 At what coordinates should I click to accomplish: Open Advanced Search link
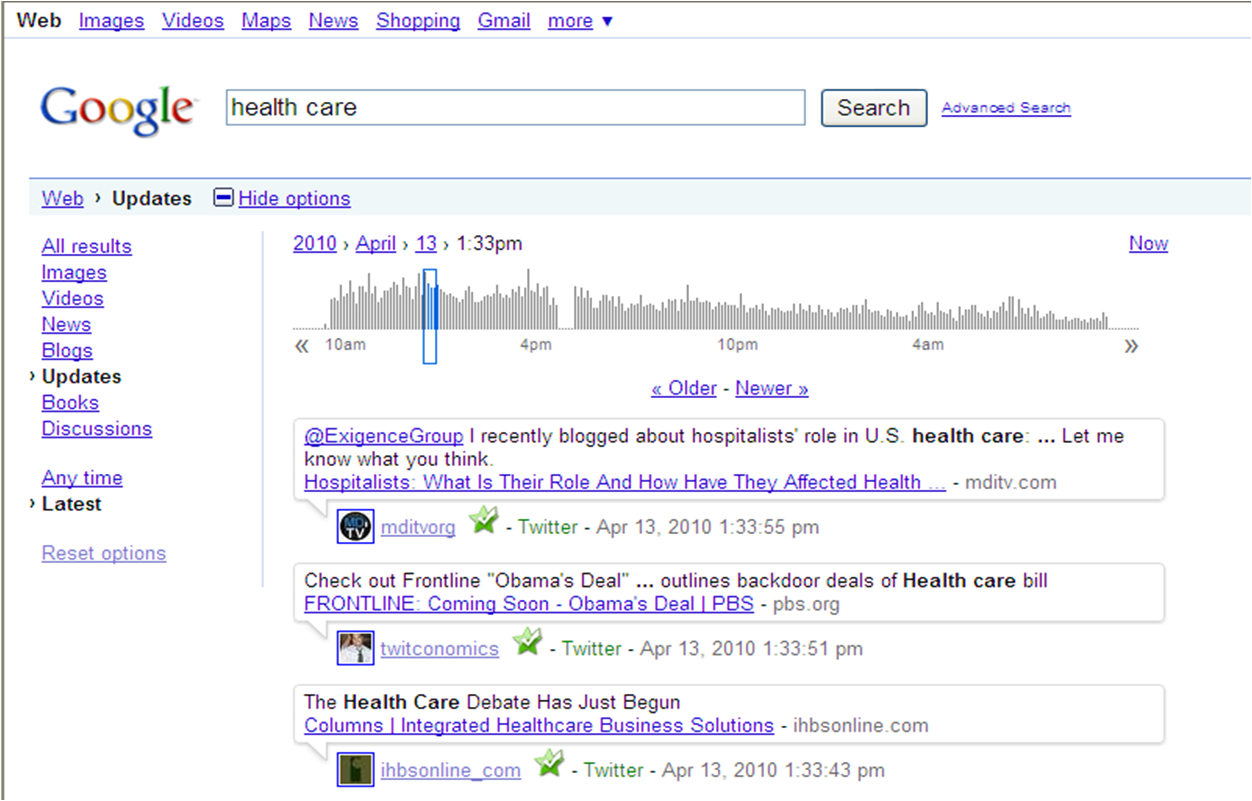pos(1006,107)
